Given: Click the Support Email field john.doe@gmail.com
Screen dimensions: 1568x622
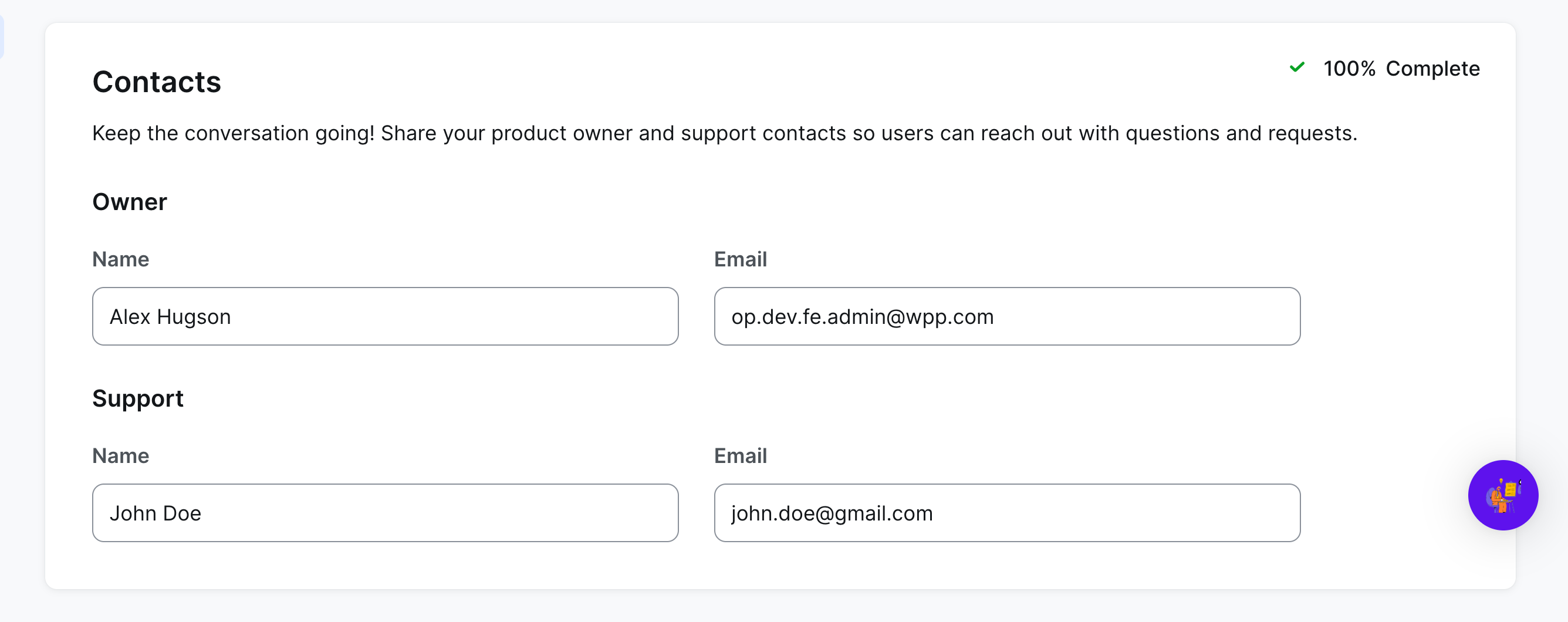Looking at the screenshot, I should [1007, 513].
